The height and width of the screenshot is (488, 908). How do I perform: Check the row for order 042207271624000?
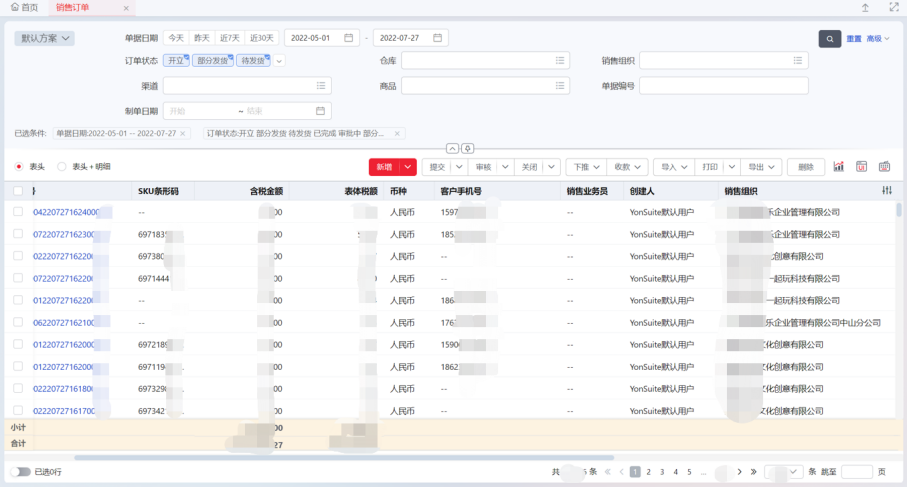(18, 212)
